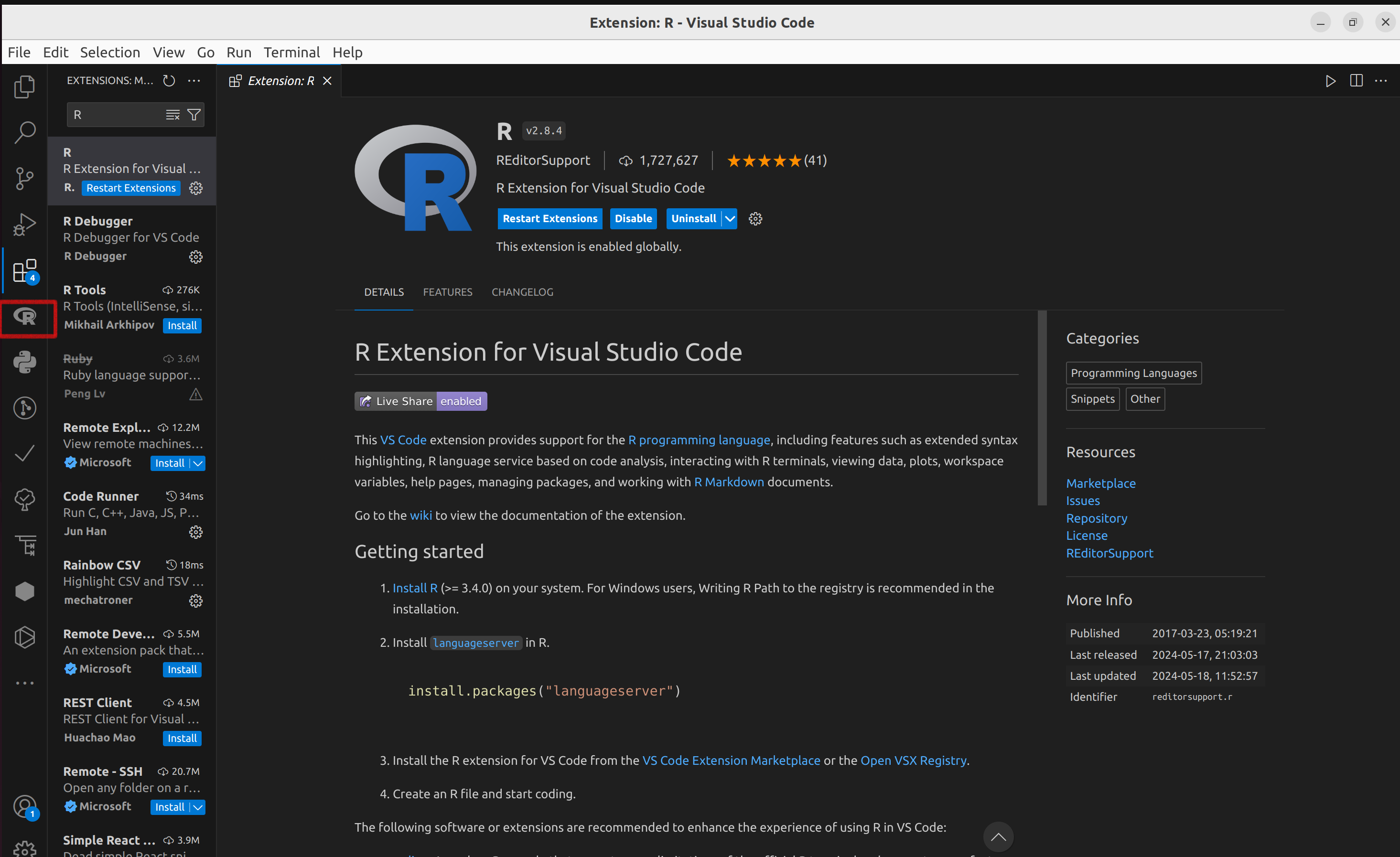
Task: Open the Explorer view in activity bar
Action: [x=24, y=87]
